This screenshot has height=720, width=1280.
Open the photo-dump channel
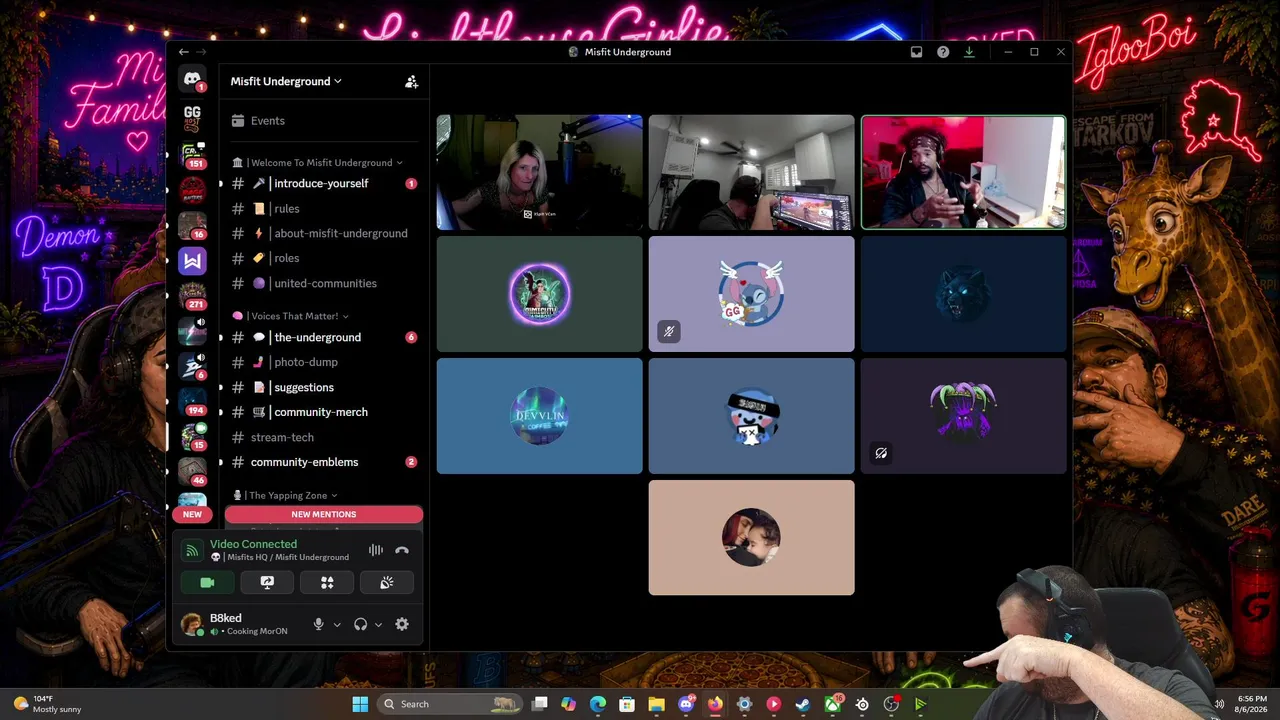(323, 362)
